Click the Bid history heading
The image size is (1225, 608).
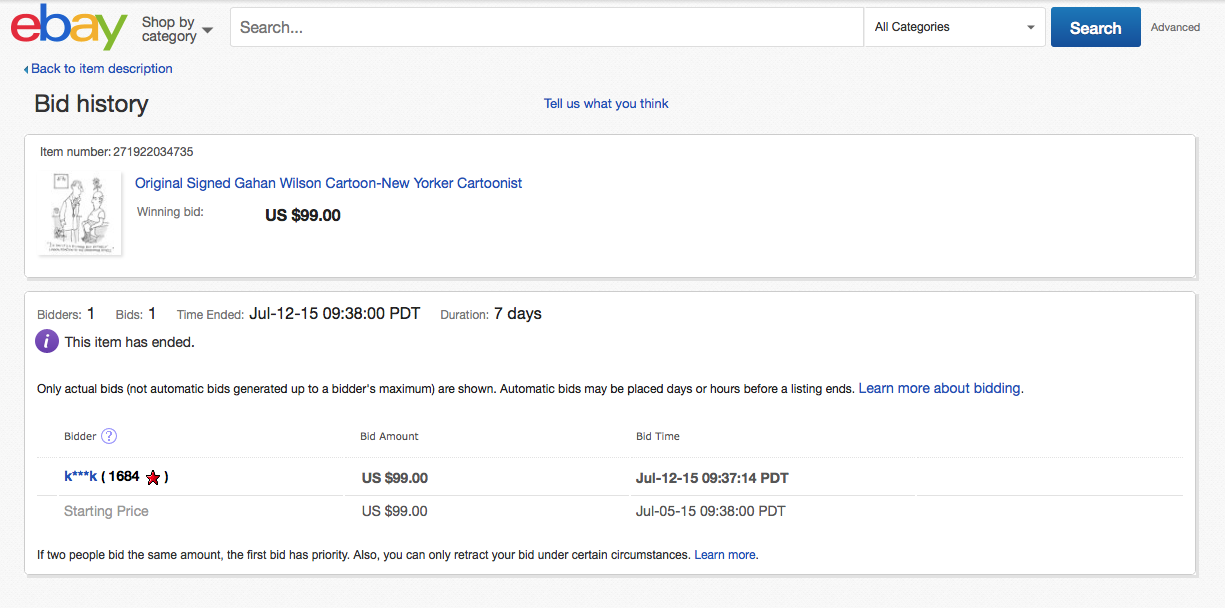tap(91, 104)
